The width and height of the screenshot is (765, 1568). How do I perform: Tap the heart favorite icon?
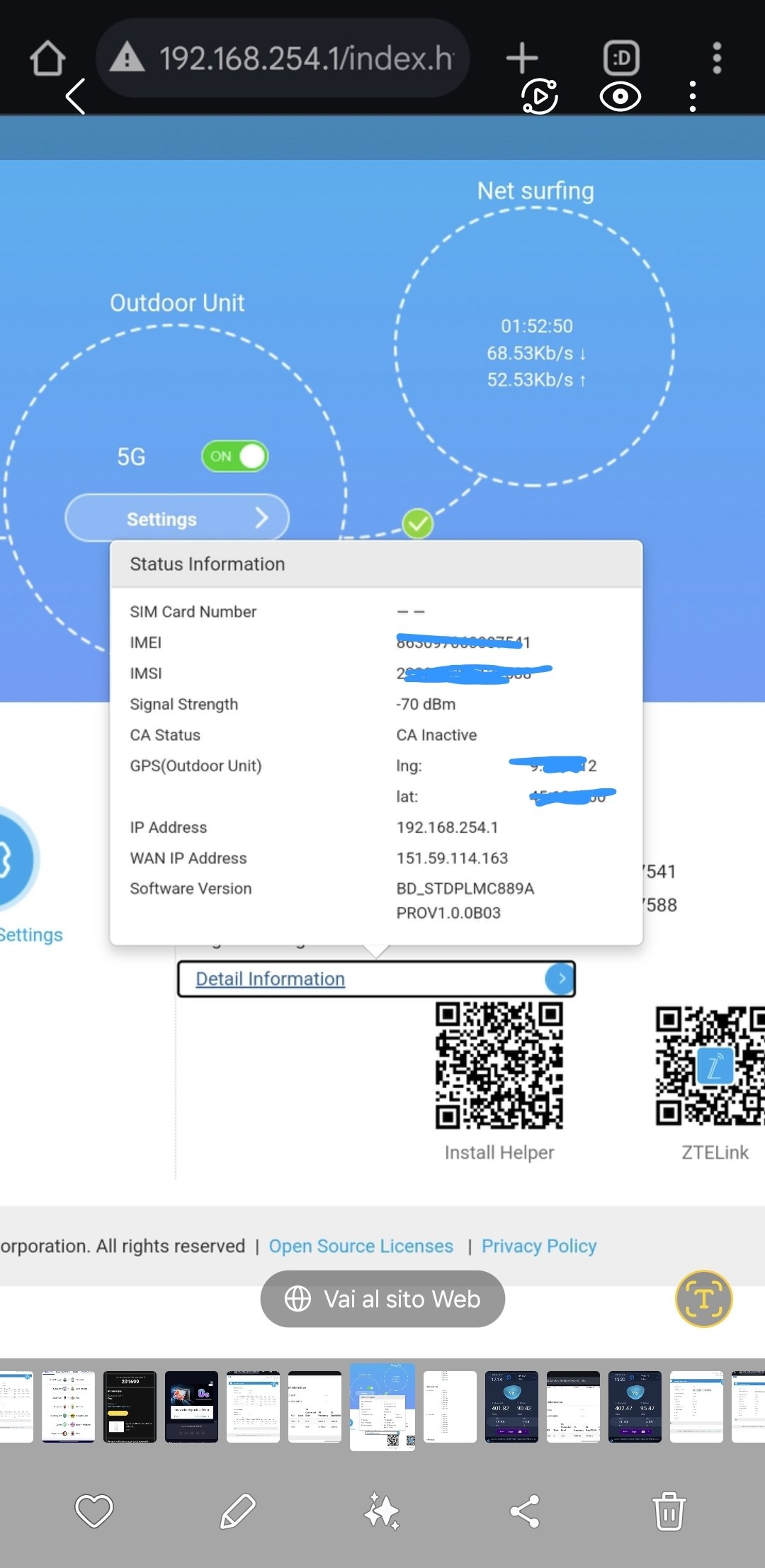point(94,1511)
